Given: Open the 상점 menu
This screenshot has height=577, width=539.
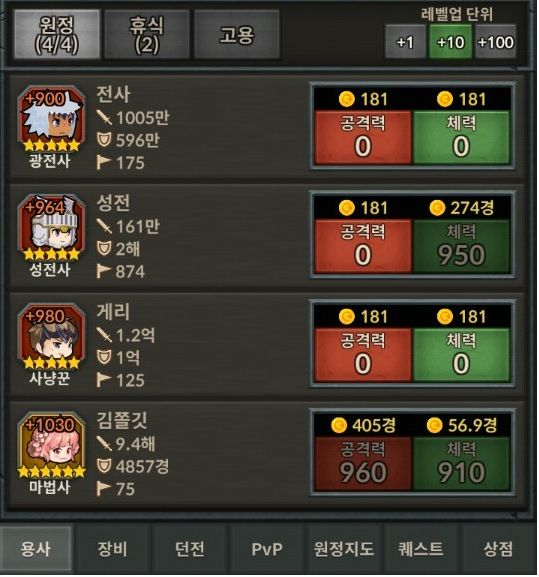Looking at the screenshot, I should pos(498,549).
